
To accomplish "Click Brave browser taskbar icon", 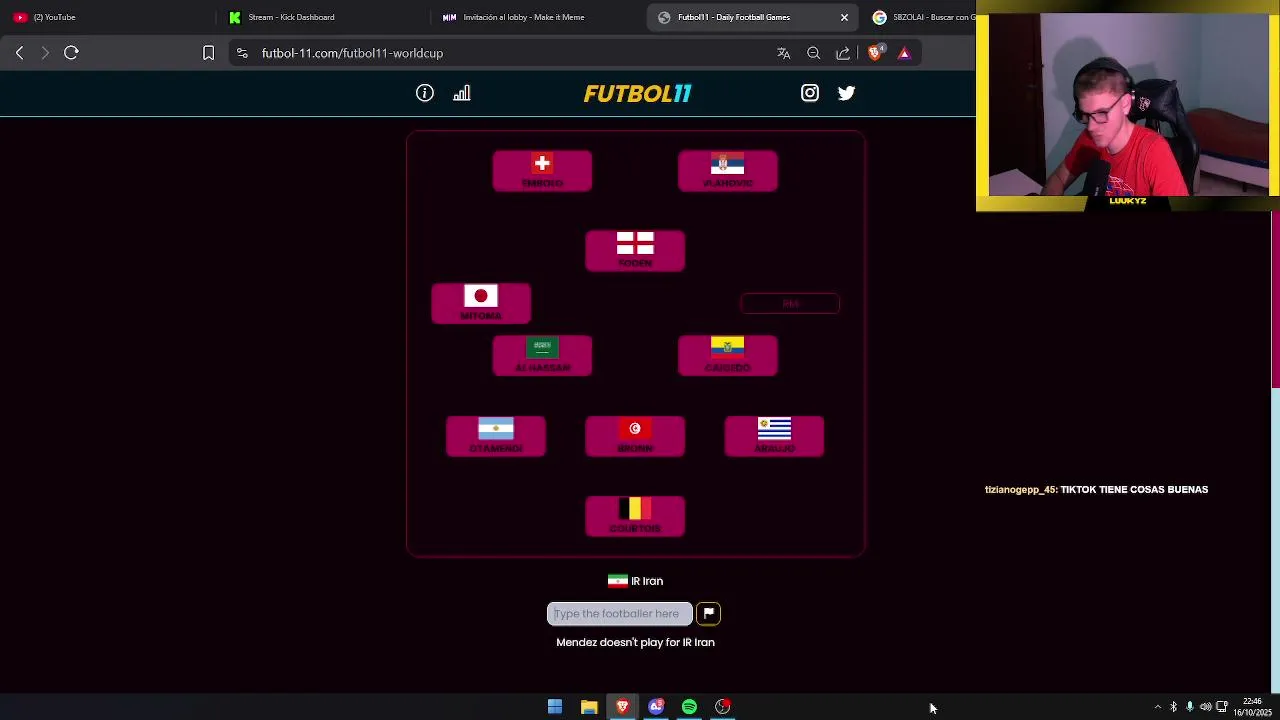I will point(622,707).
